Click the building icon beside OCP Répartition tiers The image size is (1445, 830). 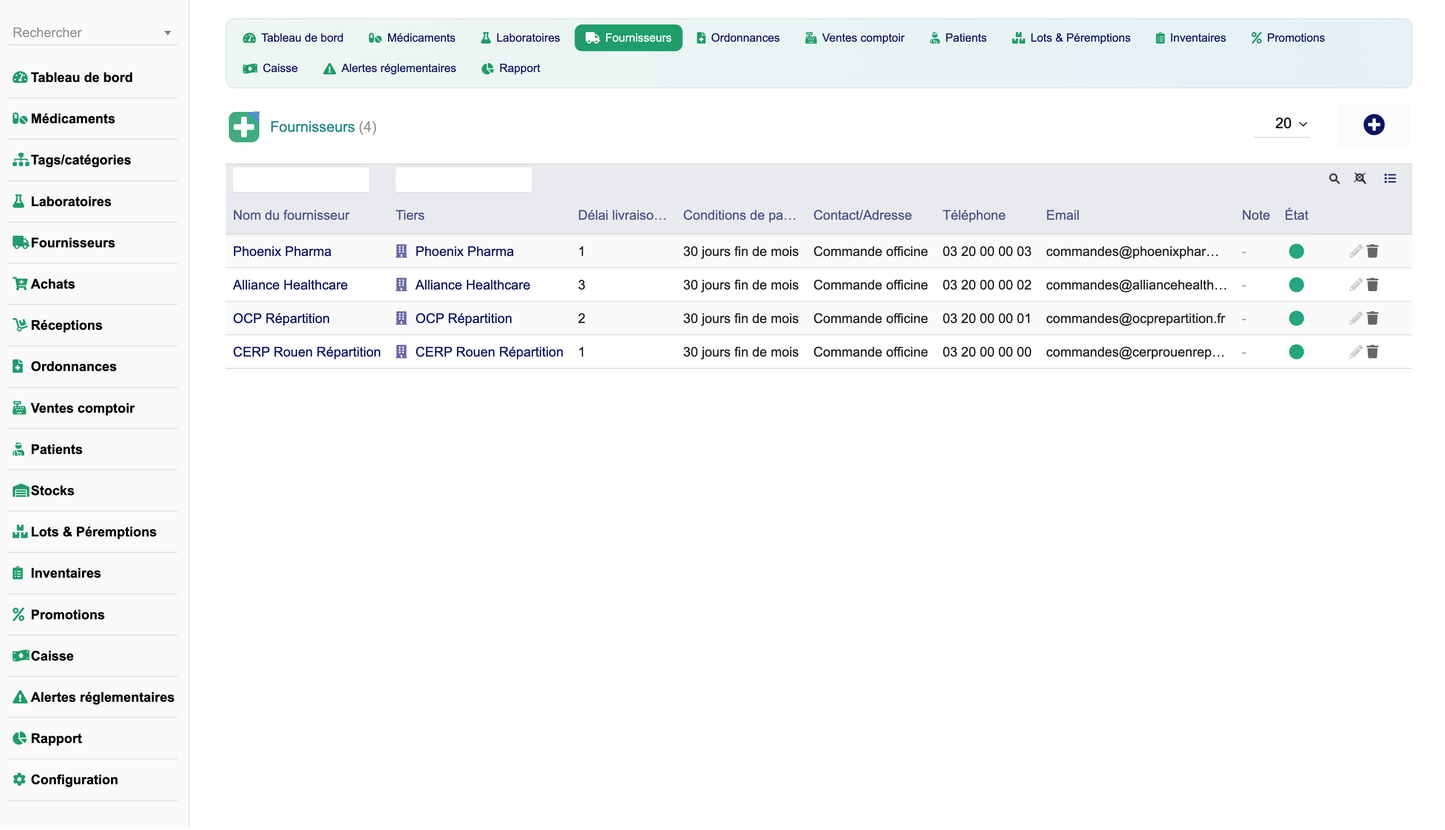point(402,319)
